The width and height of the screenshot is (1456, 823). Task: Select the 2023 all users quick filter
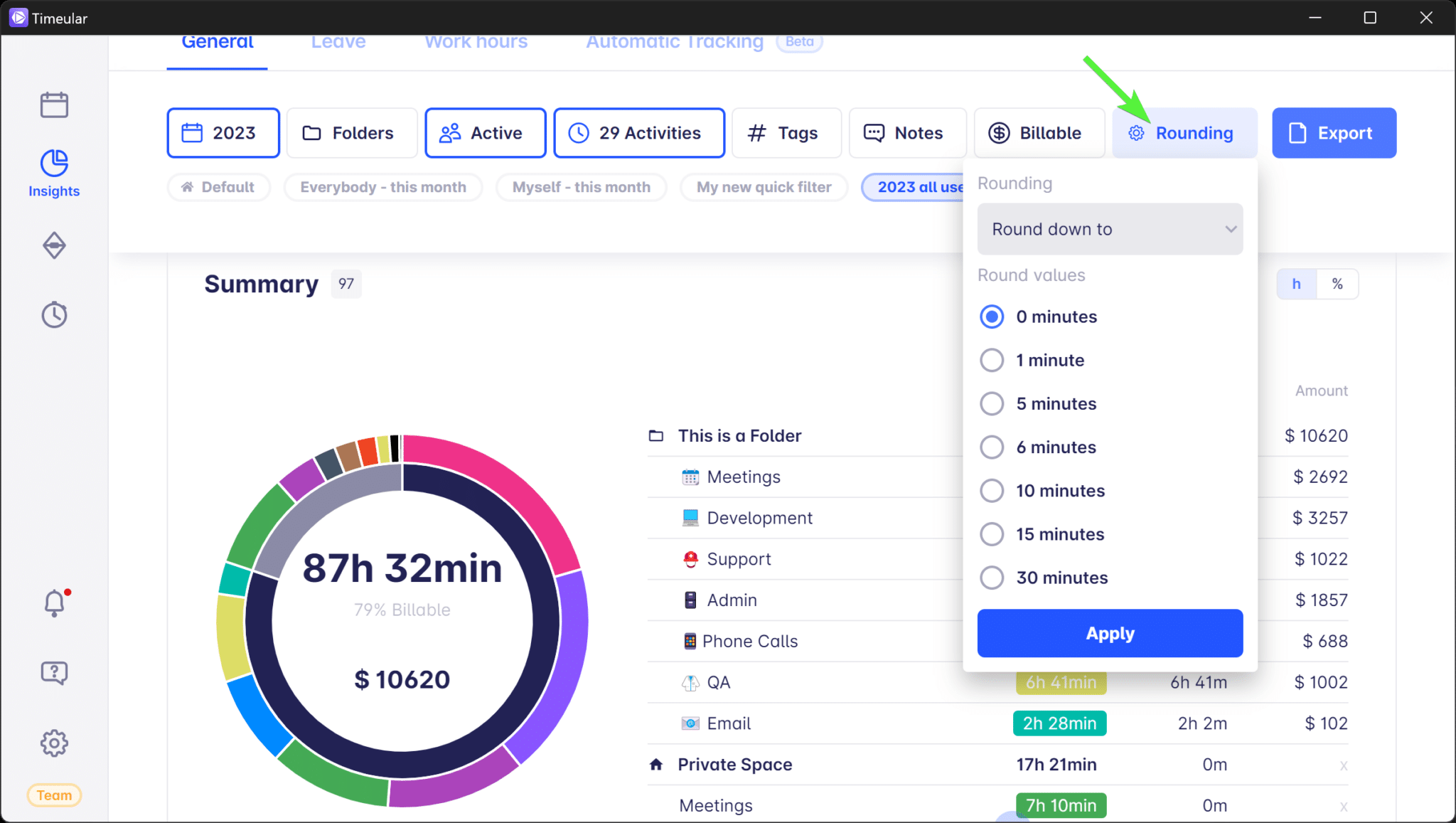pyautogui.click(x=914, y=187)
